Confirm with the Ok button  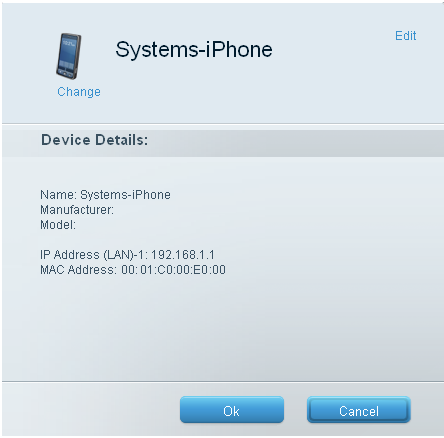tap(232, 410)
